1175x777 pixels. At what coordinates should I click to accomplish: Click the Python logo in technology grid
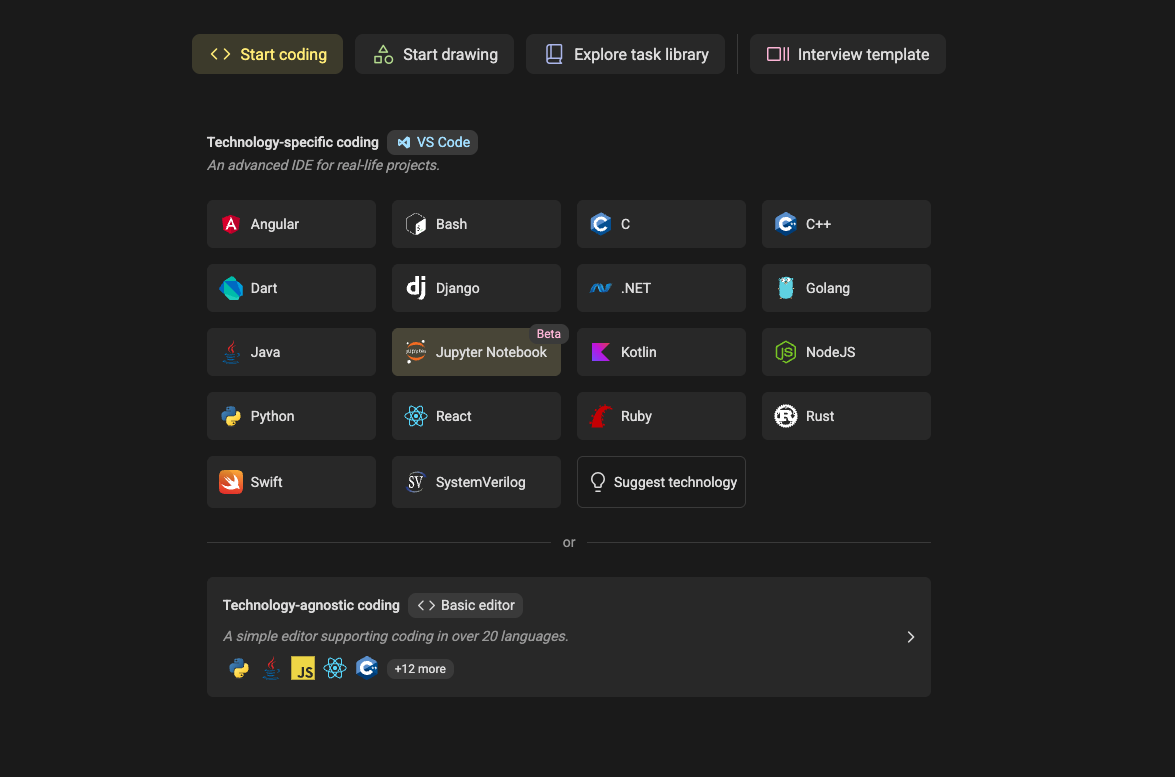[x=231, y=416]
